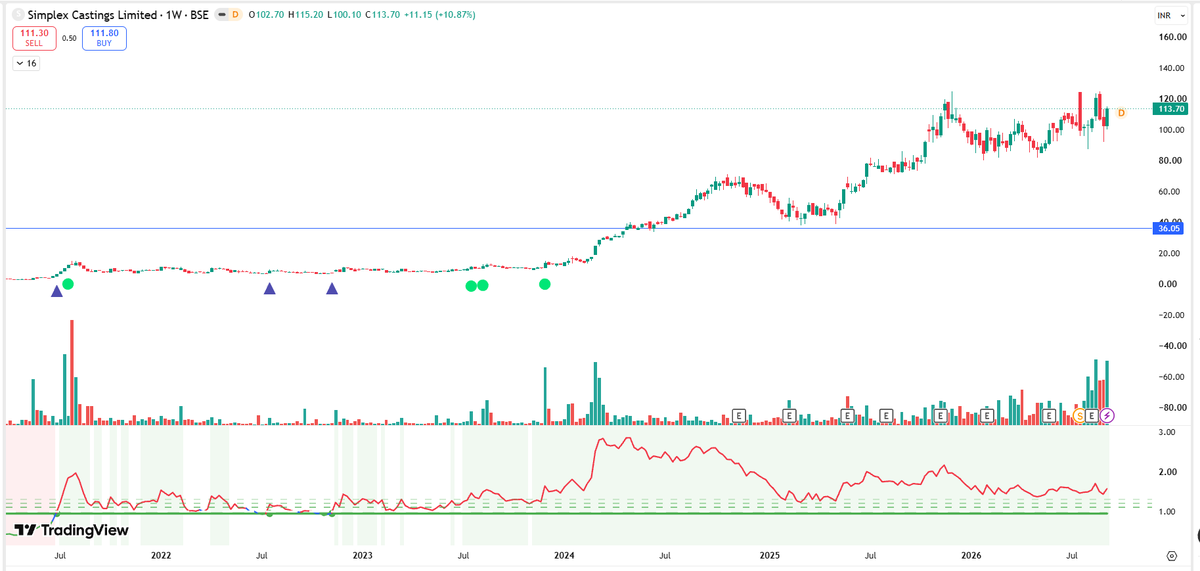This screenshot has width=1200, height=571.
Task: Click the 80.00 price axis label
Action: 1172,160
